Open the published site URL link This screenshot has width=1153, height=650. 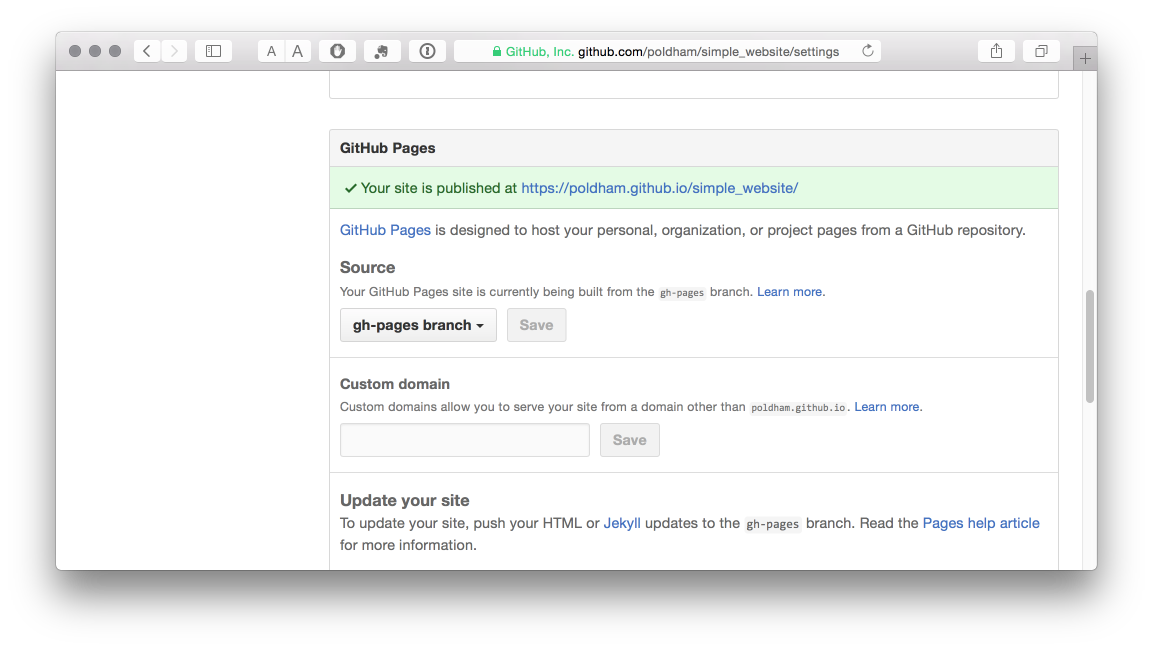coord(660,188)
